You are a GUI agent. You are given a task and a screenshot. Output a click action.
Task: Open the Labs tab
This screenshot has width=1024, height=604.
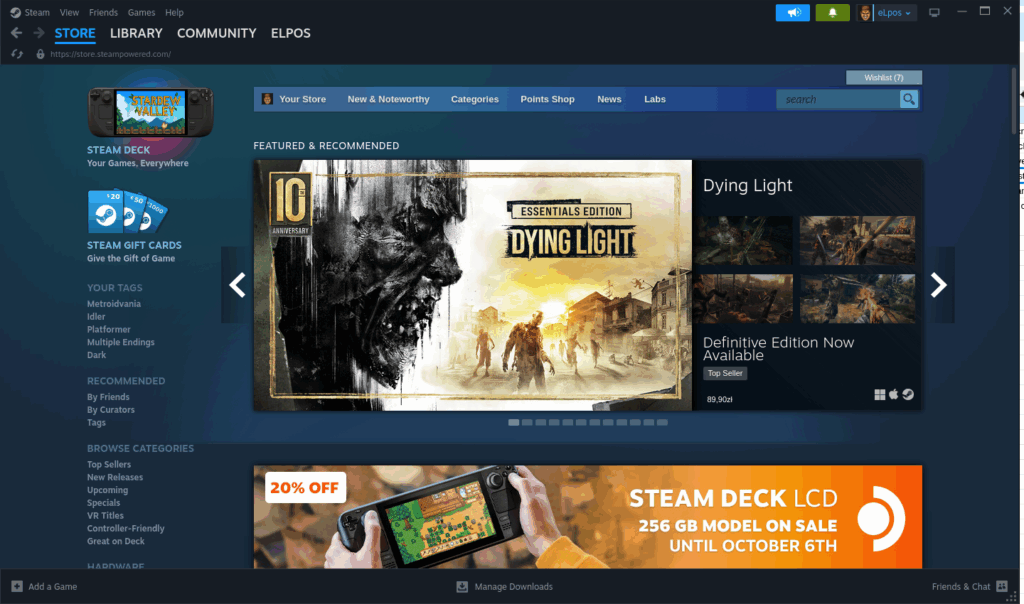655,99
